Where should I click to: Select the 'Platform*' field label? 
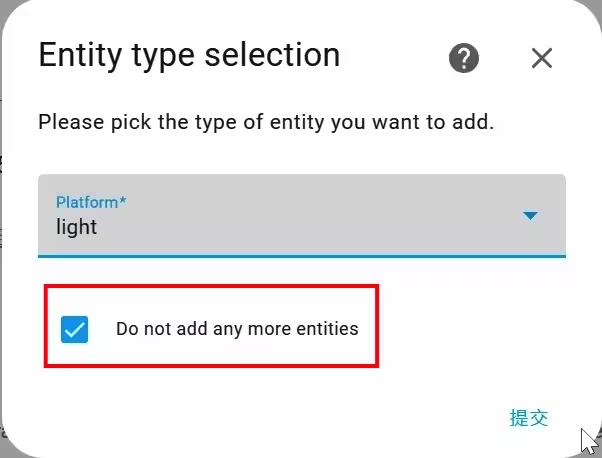pos(91,202)
